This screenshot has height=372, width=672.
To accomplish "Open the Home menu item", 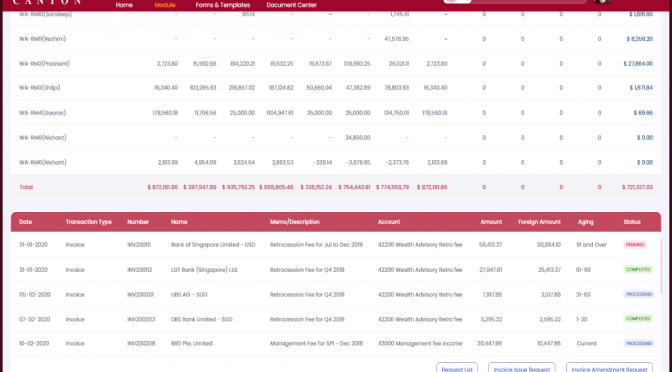I will [124, 5].
